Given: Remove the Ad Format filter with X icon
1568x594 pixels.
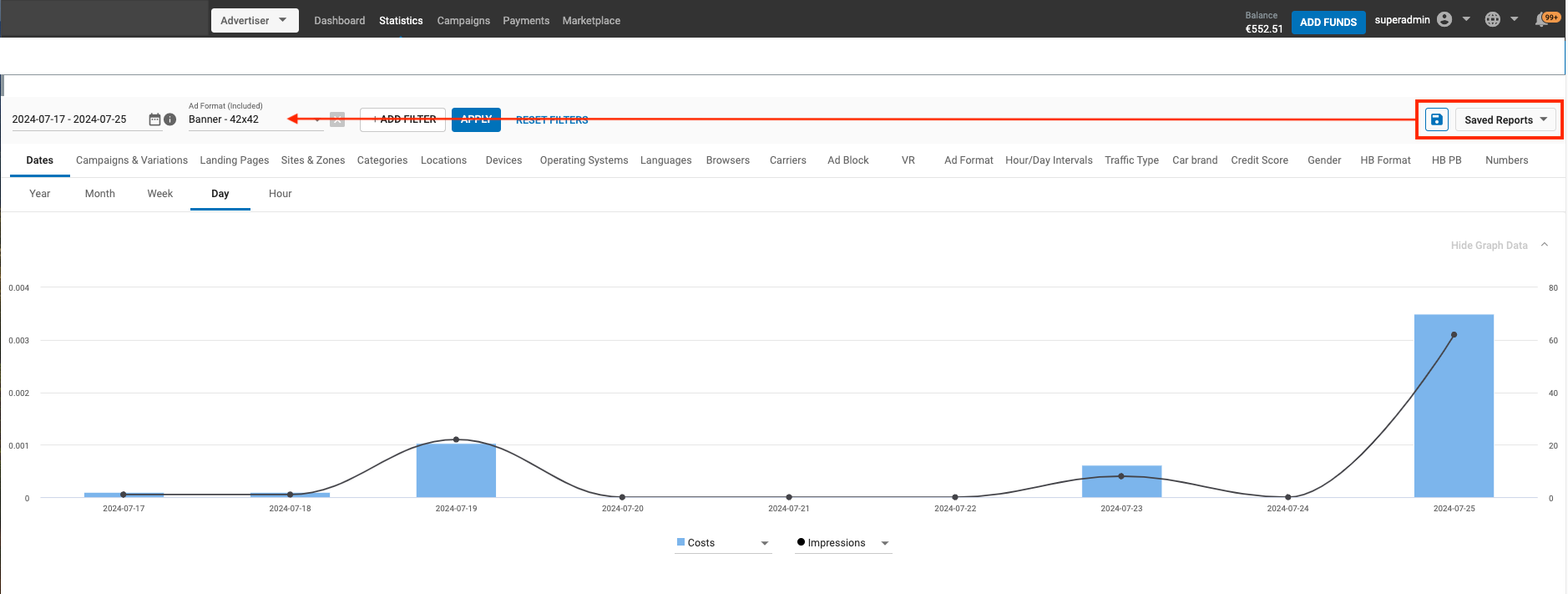Looking at the screenshot, I should click(337, 119).
